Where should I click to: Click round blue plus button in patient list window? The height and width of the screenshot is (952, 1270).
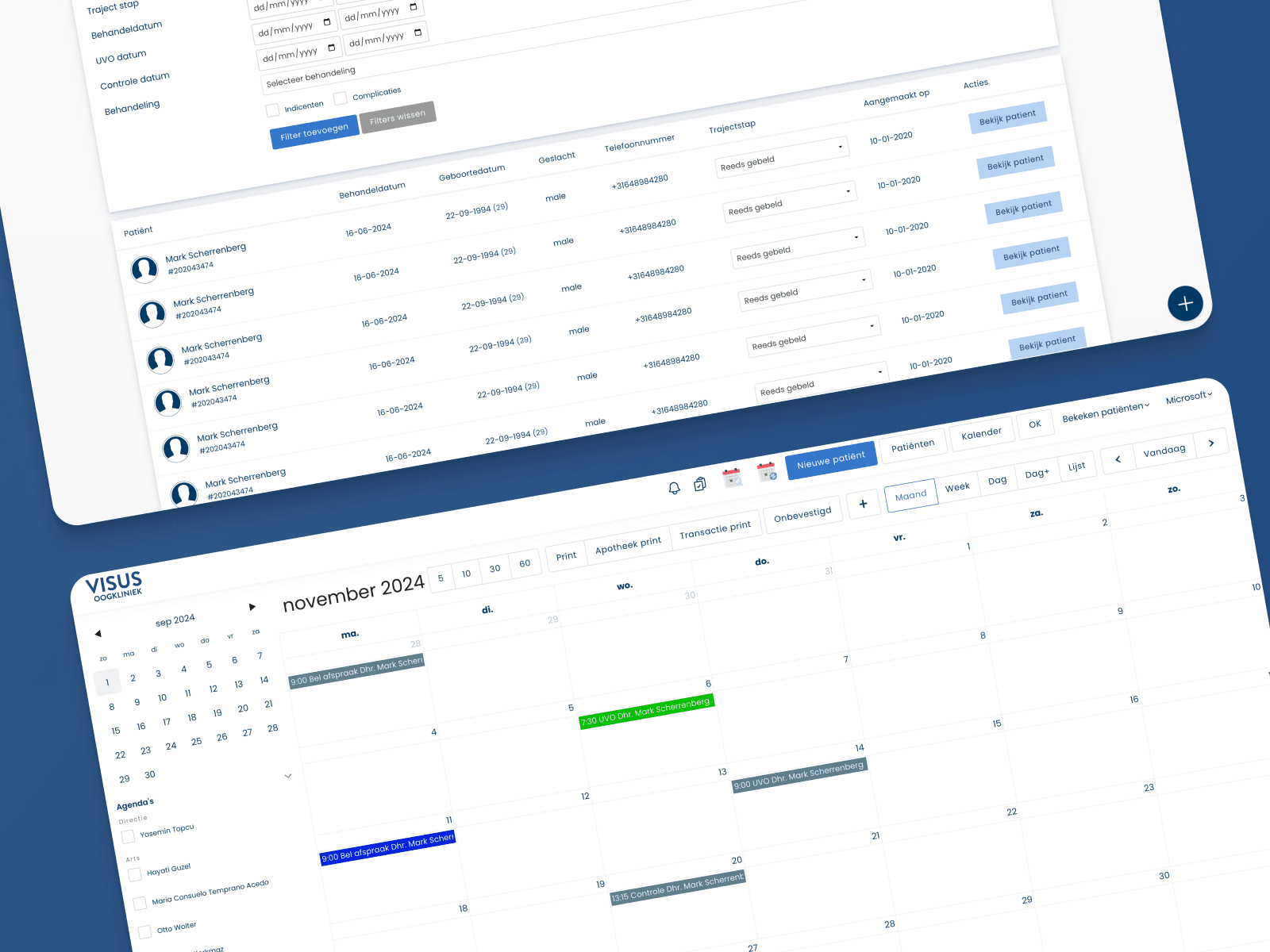1185,303
